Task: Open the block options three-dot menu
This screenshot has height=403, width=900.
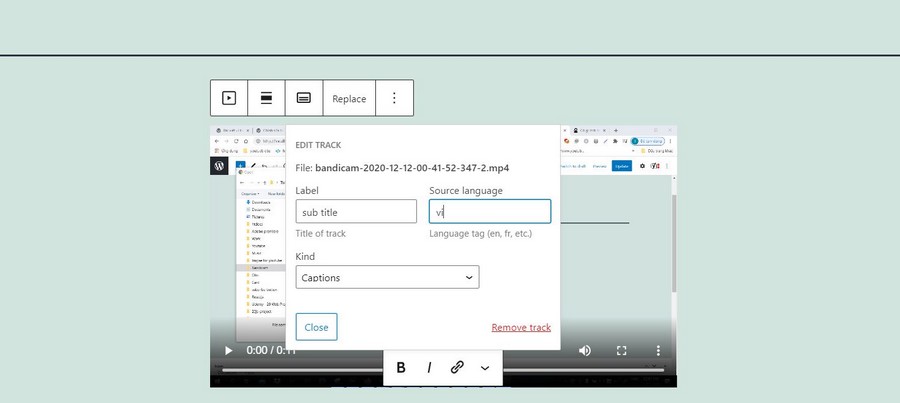Action: (x=394, y=98)
